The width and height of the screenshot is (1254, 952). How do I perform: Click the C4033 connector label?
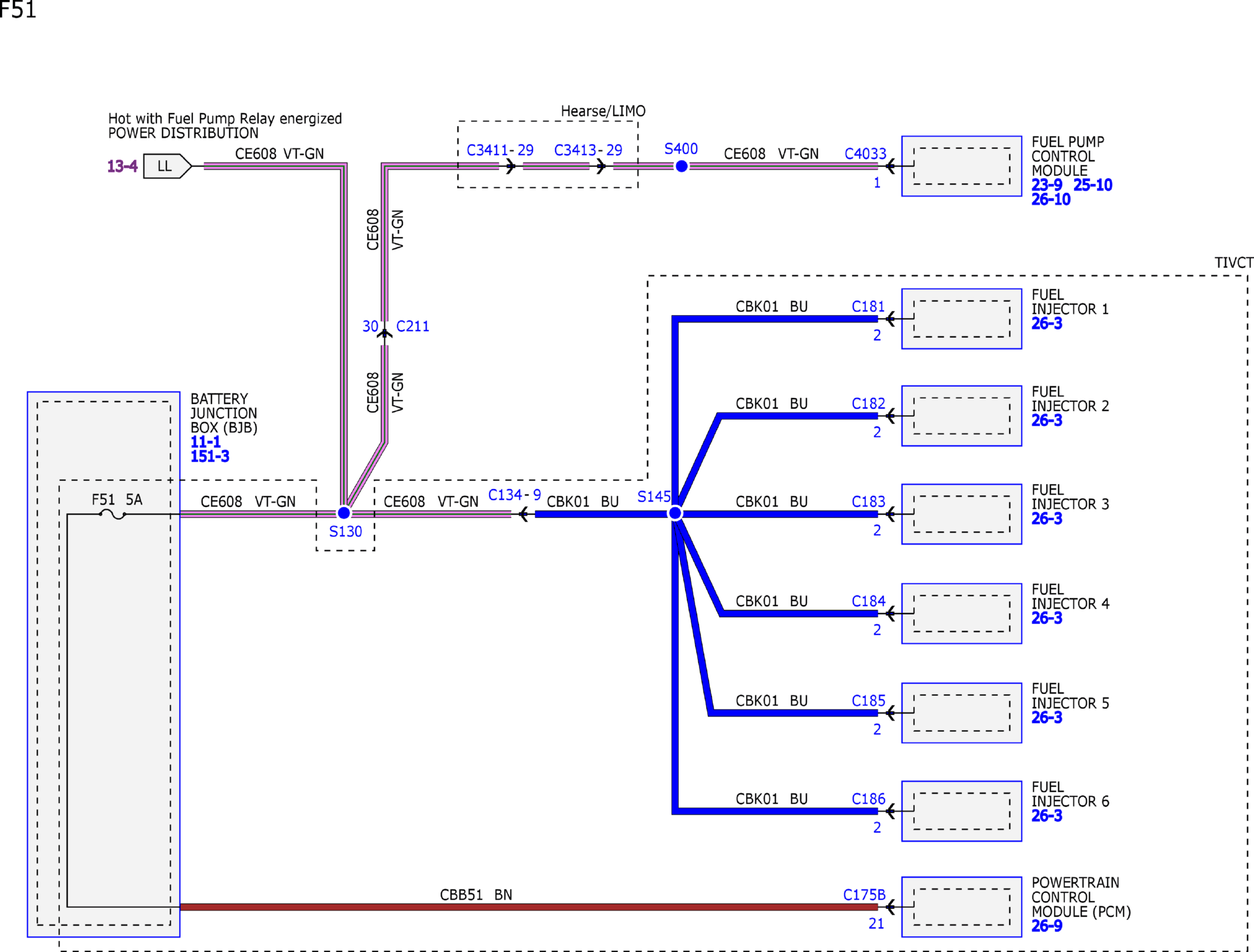[865, 154]
